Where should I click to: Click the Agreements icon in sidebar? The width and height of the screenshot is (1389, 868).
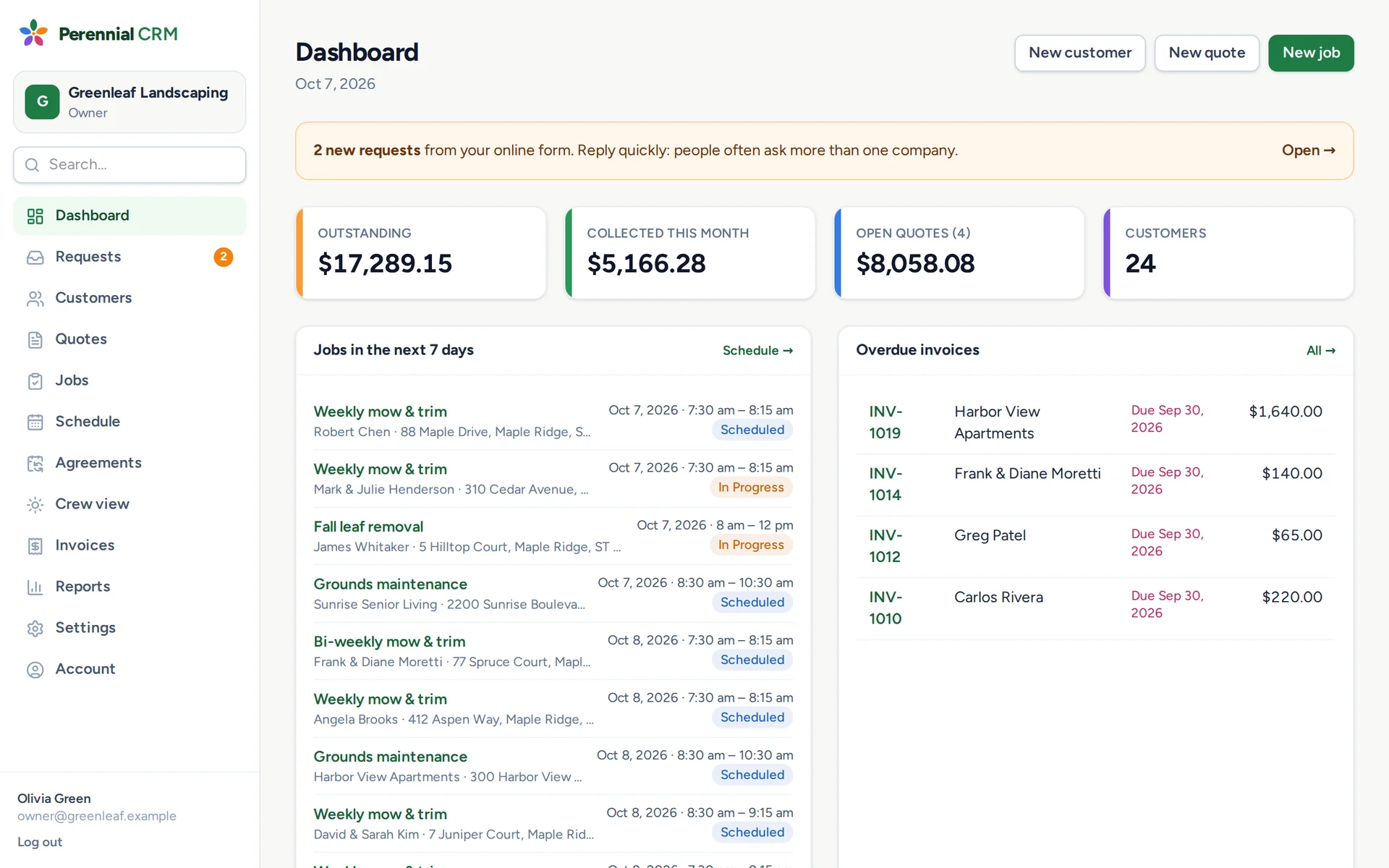(35, 464)
